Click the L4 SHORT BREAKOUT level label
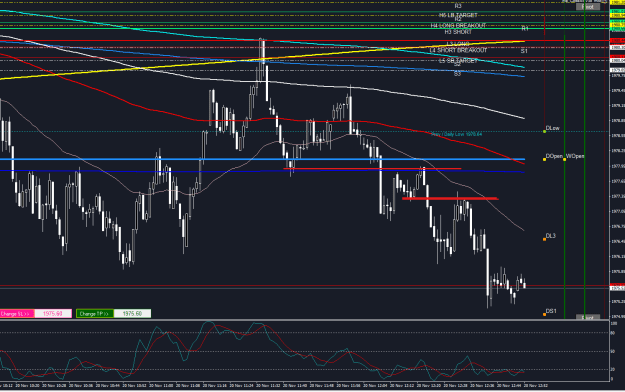 coord(458,51)
